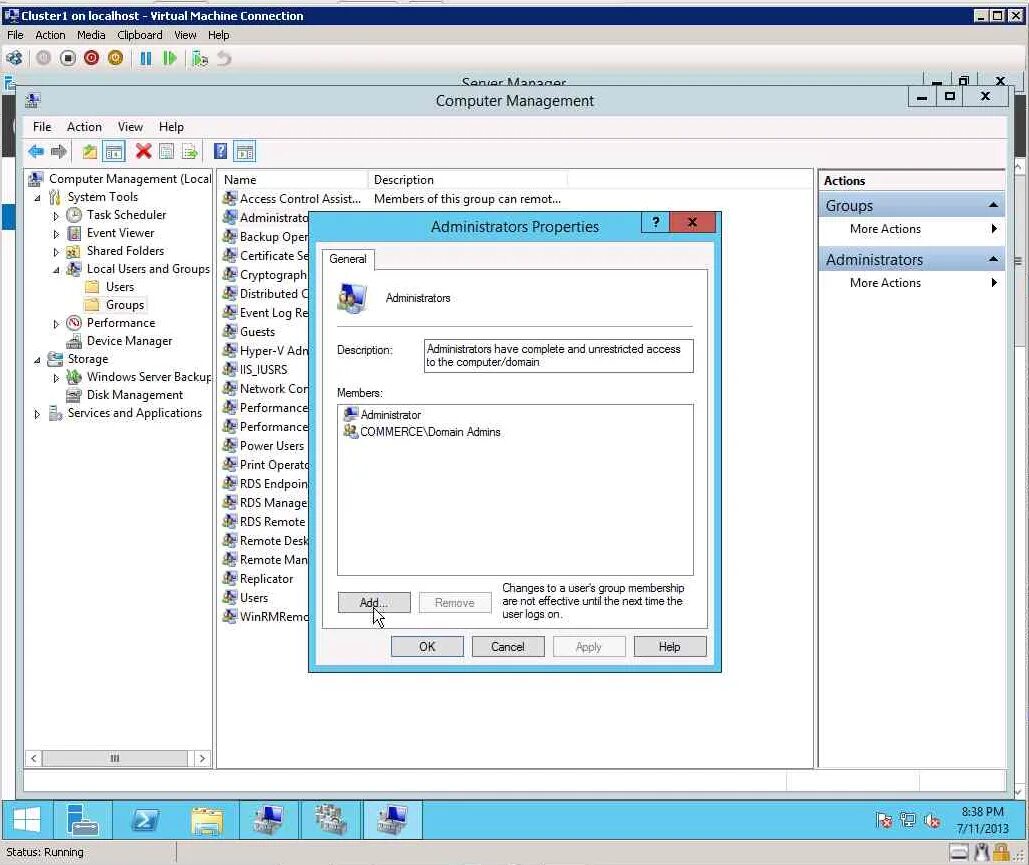This screenshot has height=865, width=1029.
Task: Click the blue Help toolbar icon
Action: pos(220,152)
